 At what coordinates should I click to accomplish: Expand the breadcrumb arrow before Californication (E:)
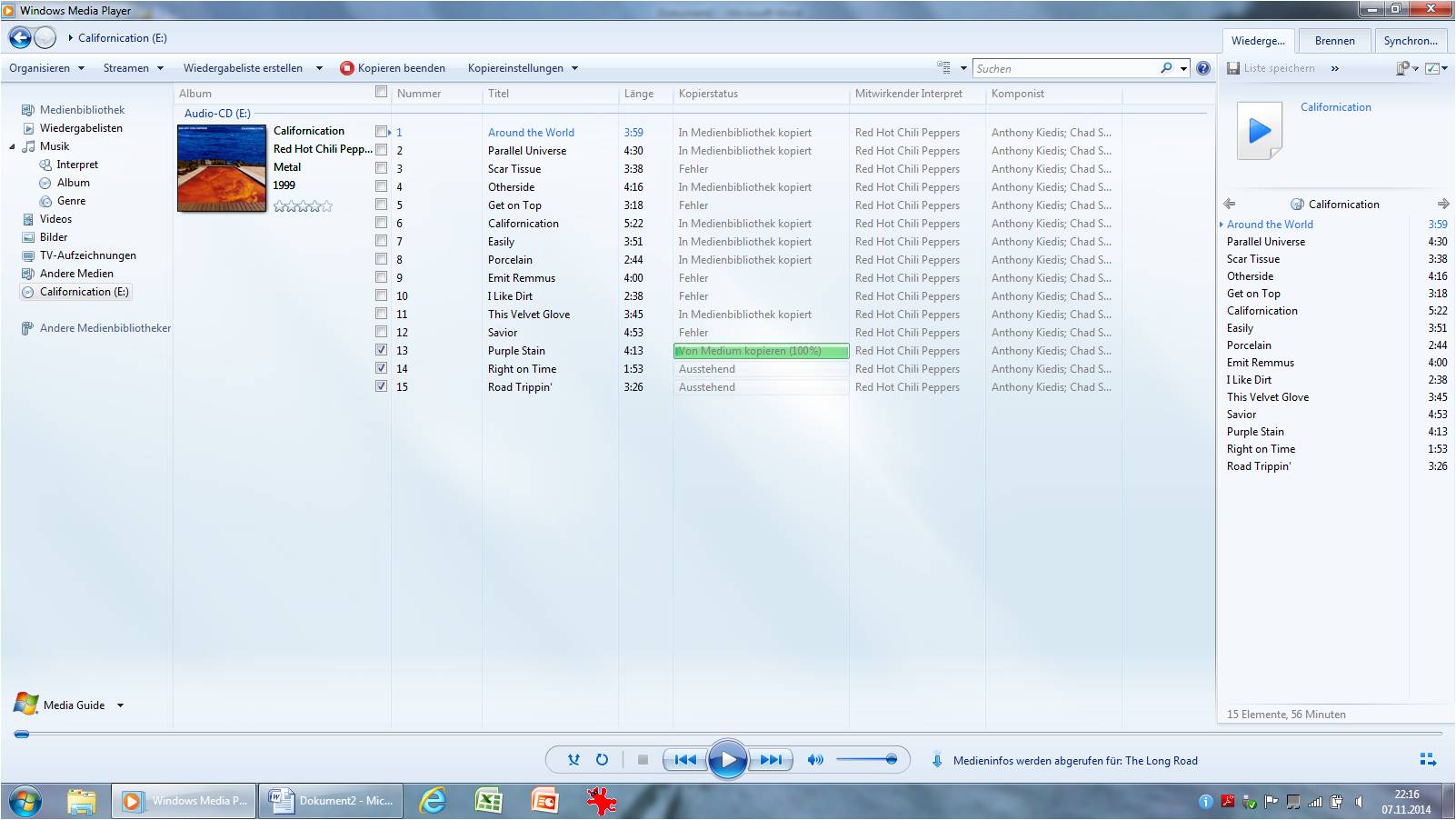point(70,38)
